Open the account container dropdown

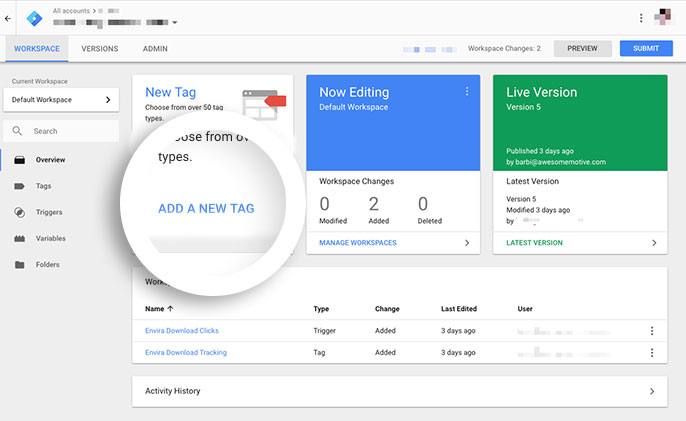tap(175, 23)
